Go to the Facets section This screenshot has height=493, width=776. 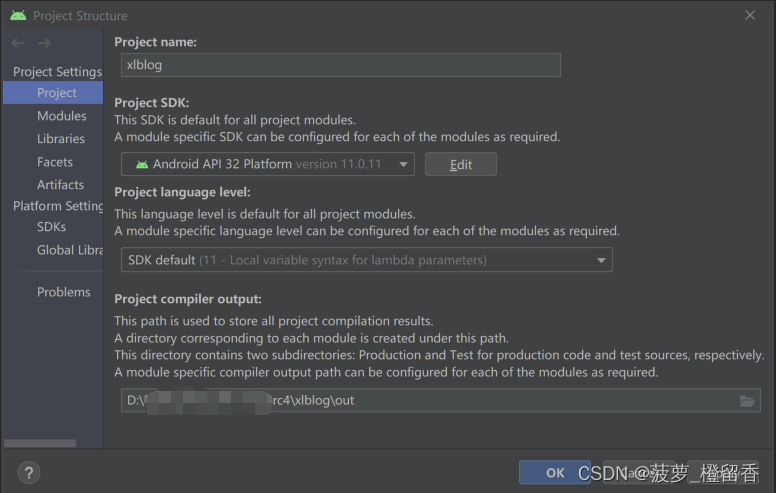pos(55,162)
